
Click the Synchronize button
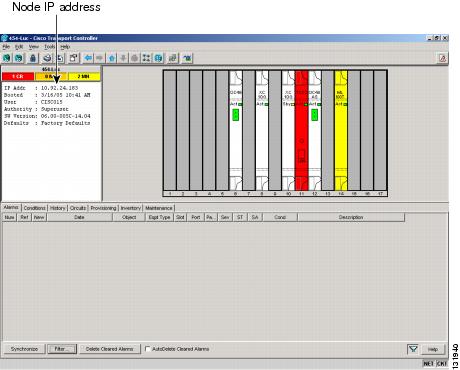(x=24, y=349)
